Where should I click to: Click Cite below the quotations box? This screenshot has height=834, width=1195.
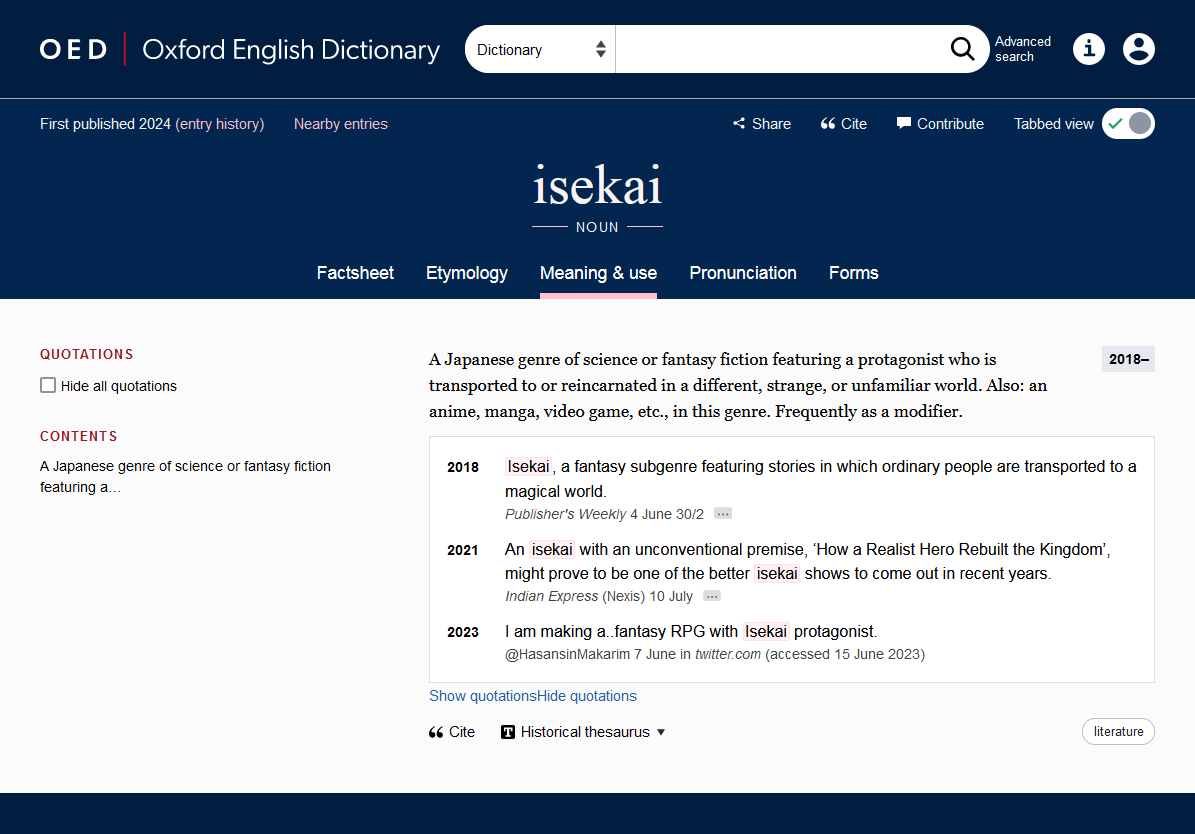pyautogui.click(x=452, y=732)
